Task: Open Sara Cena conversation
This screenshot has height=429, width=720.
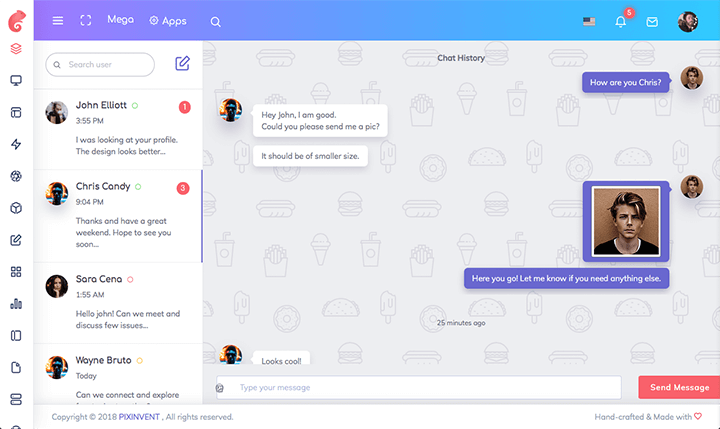Action: pos(118,303)
